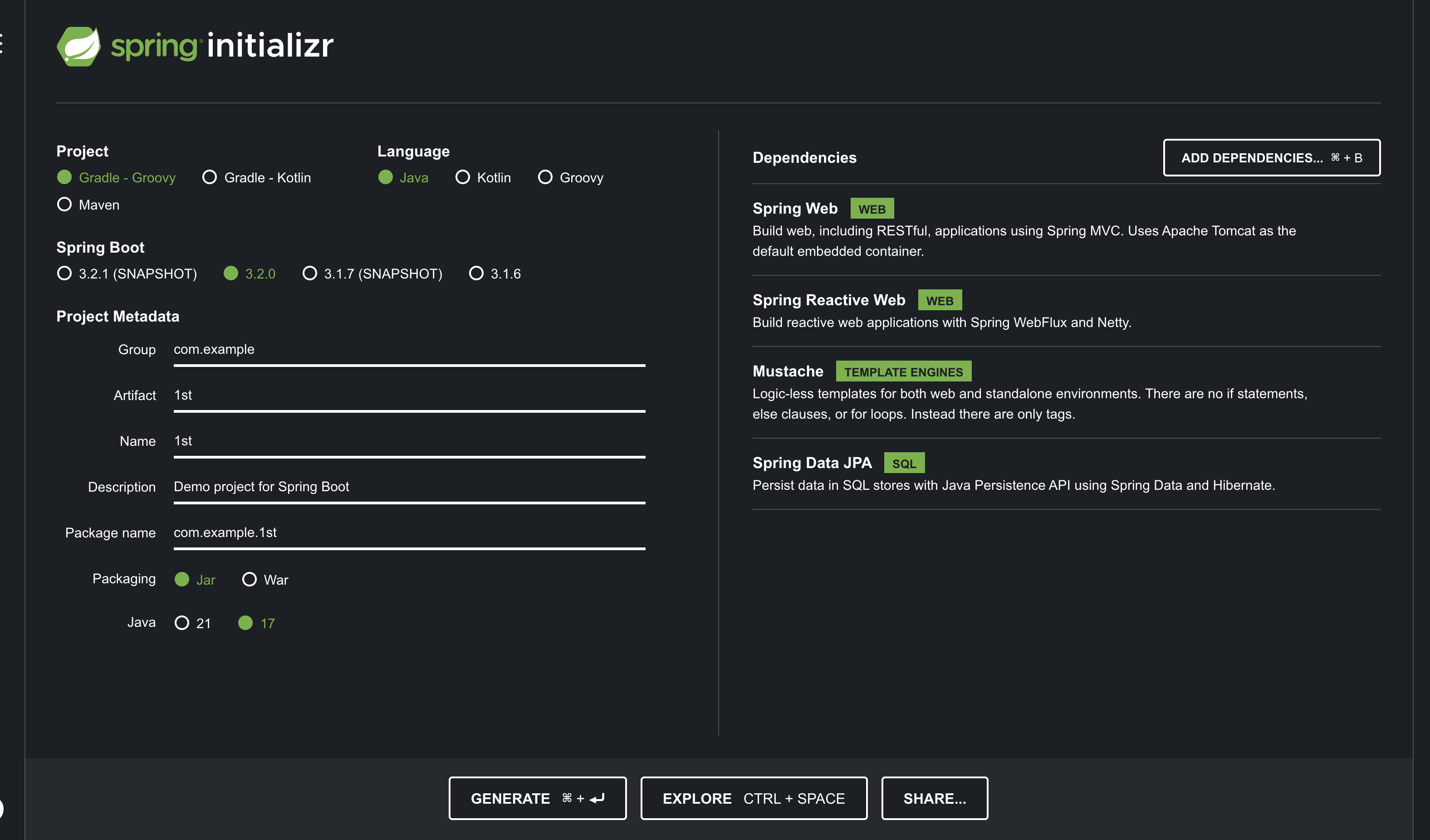Select Spring Boot 3.1.7 (SNAPSHOT)

[x=372, y=273]
